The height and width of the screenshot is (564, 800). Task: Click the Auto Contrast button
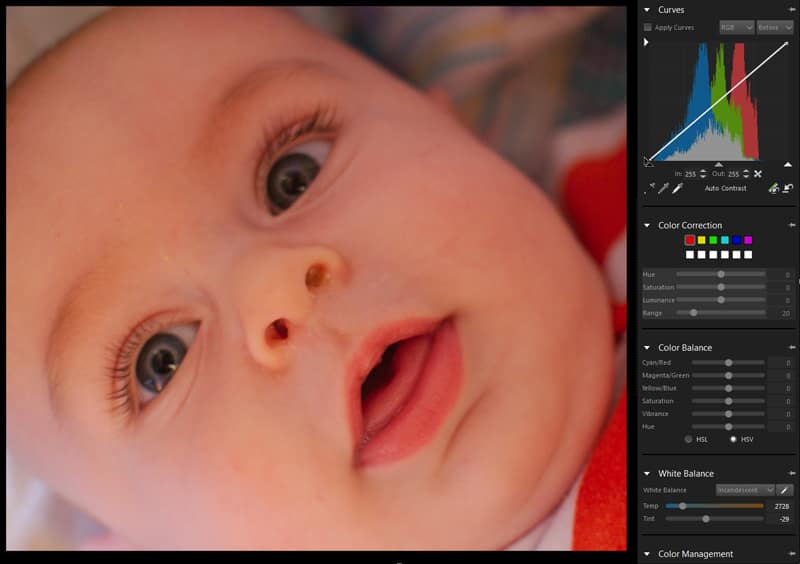[725, 188]
